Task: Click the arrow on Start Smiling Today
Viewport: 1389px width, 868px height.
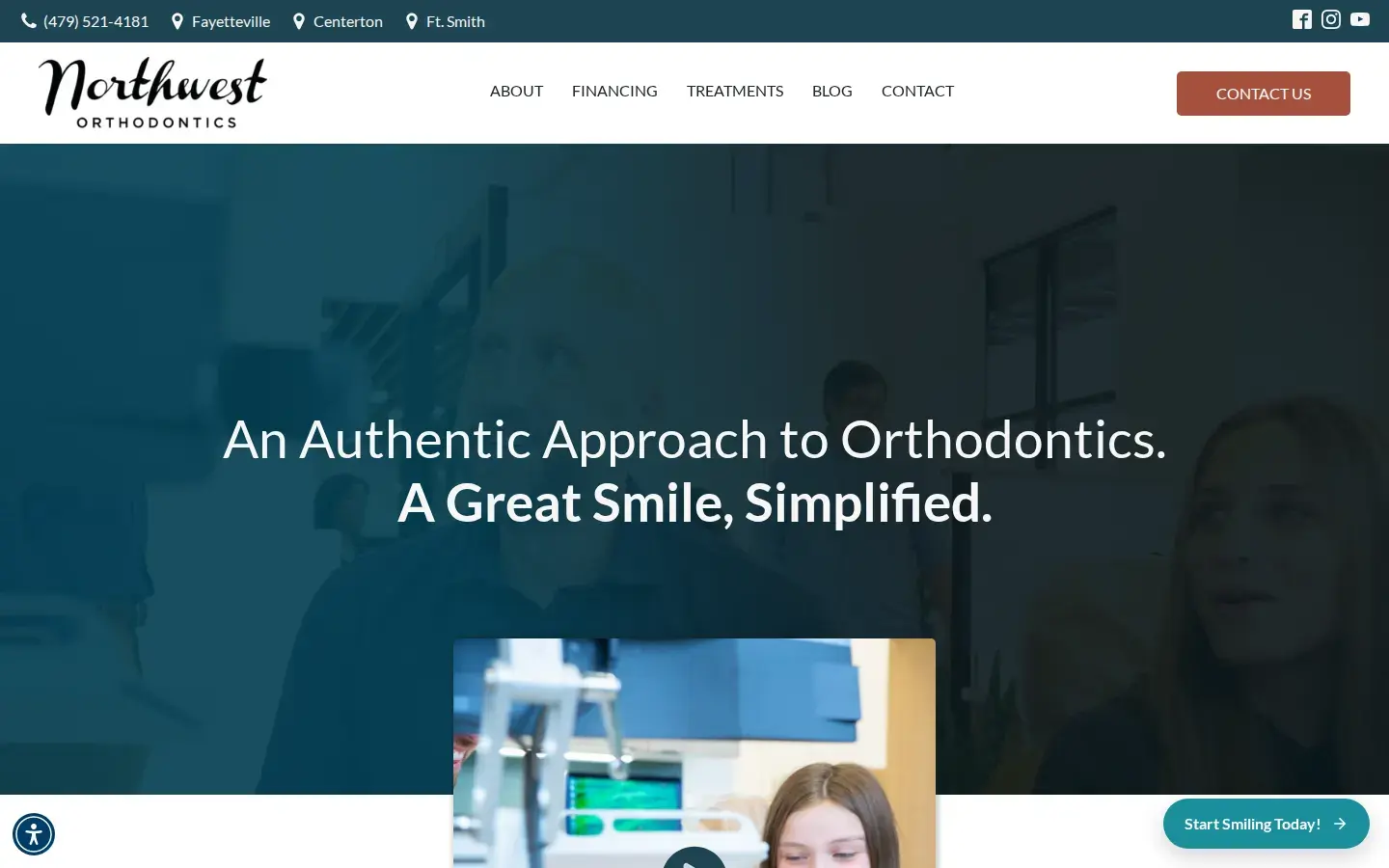Action: [x=1340, y=824]
